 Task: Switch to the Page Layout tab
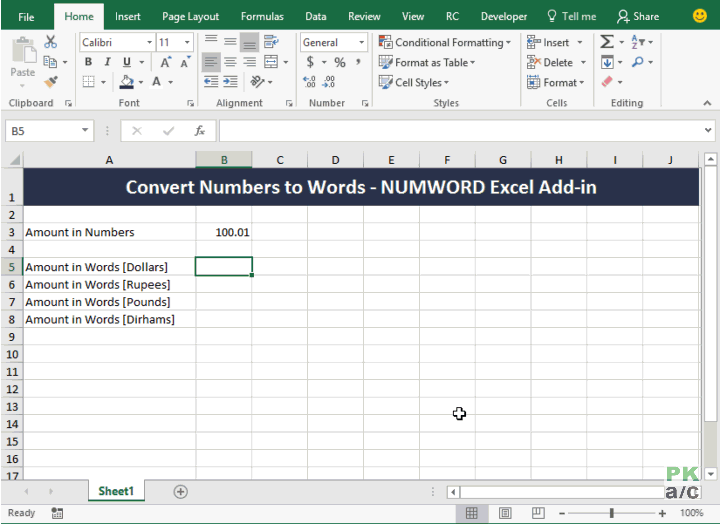pos(191,17)
